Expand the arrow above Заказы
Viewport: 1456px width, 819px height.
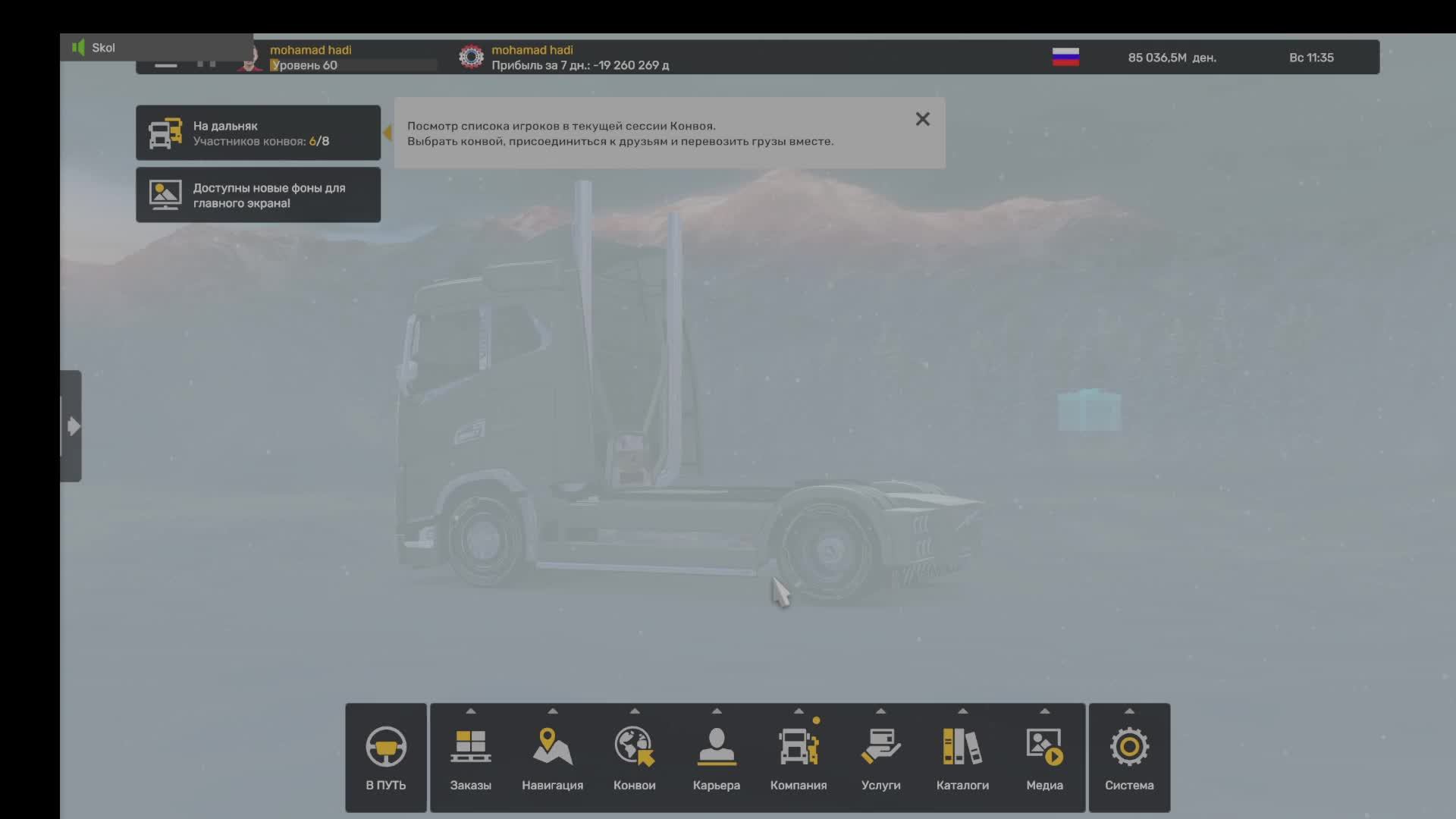470,711
